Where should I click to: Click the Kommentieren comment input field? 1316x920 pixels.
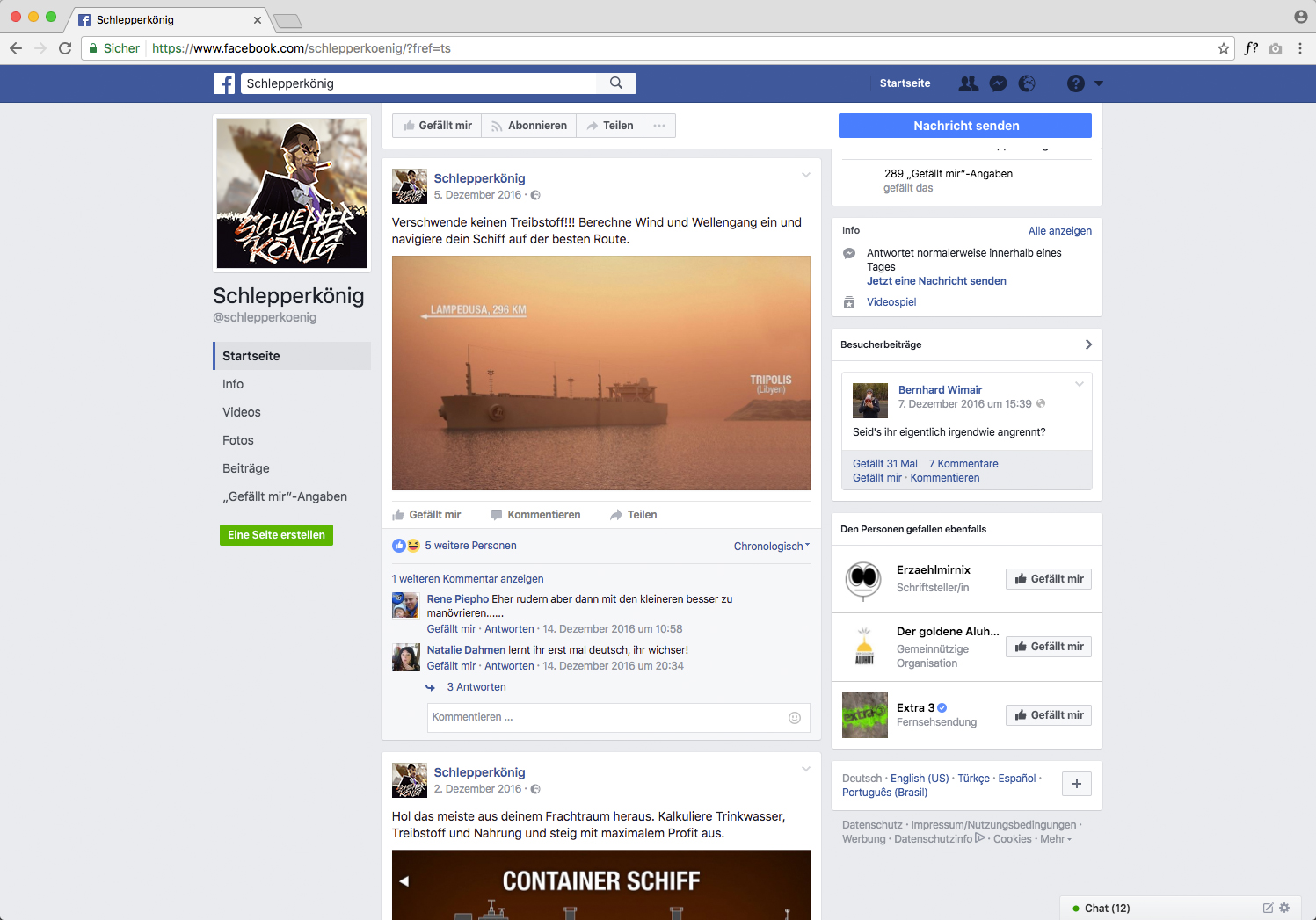[x=619, y=718]
